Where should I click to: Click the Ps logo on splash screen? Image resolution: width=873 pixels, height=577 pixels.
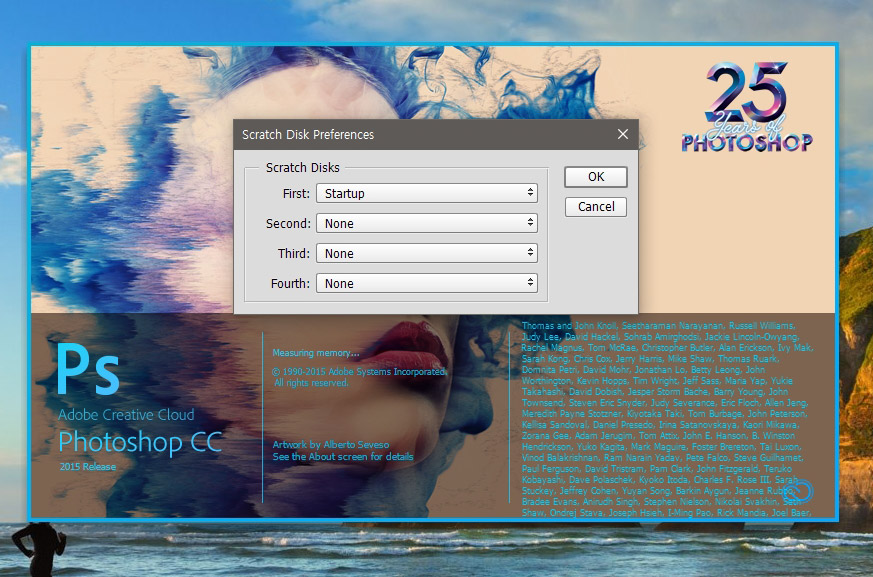coord(89,369)
